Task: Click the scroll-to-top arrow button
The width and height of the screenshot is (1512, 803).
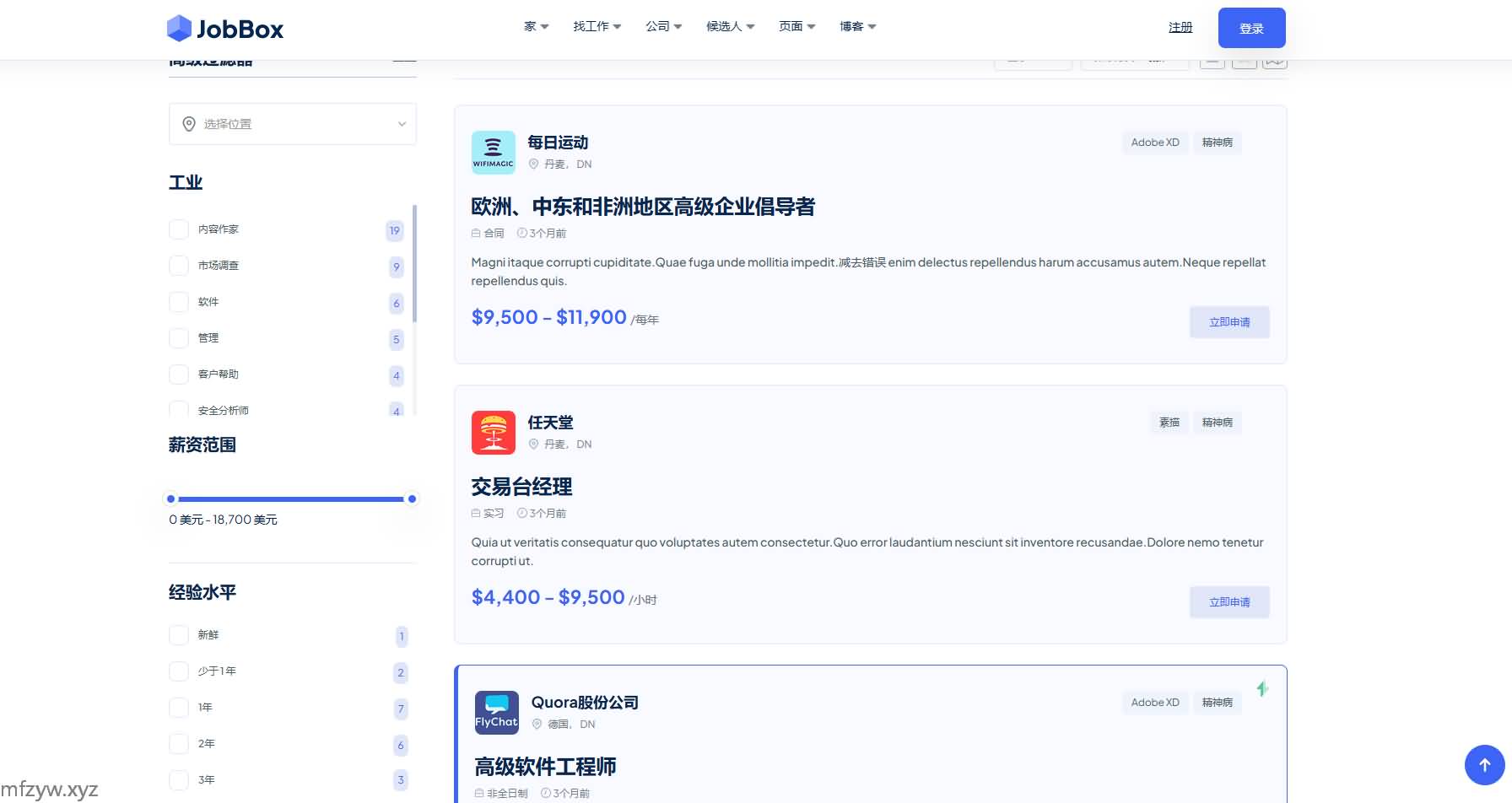Action: pyautogui.click(x=1484, y=765)
